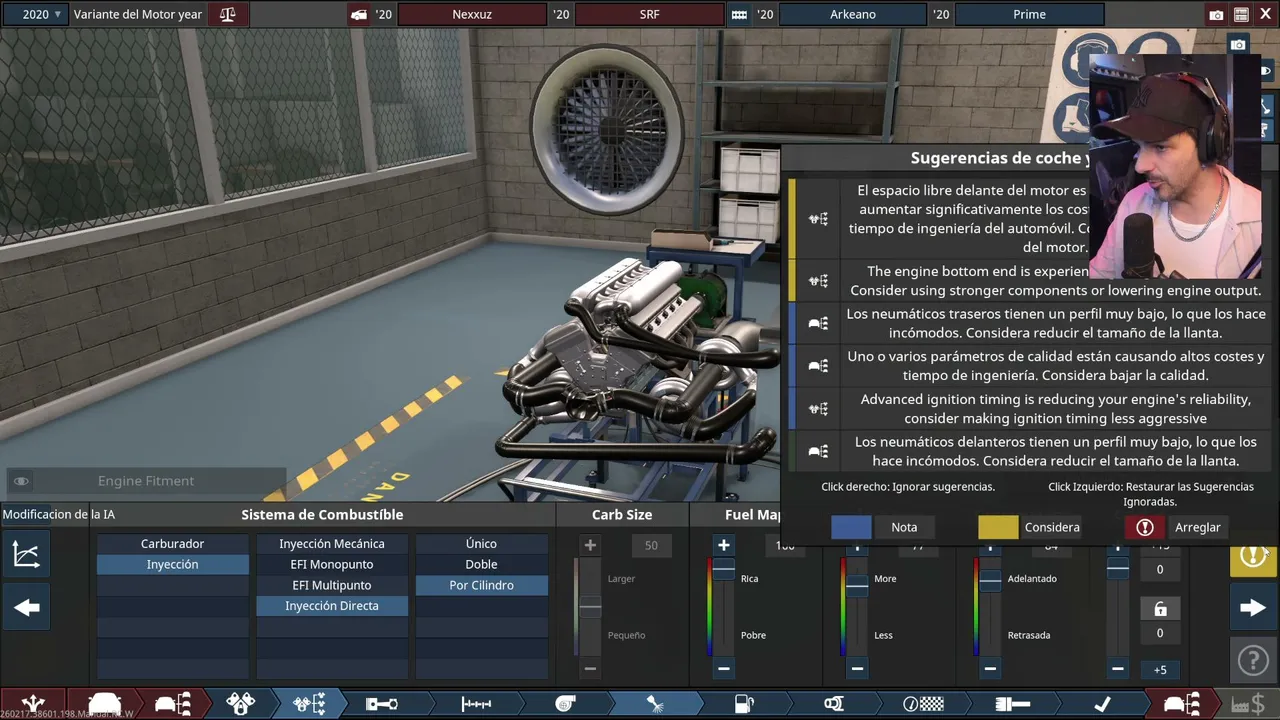Click the yellow Considera color swatch

coord(998,527)
